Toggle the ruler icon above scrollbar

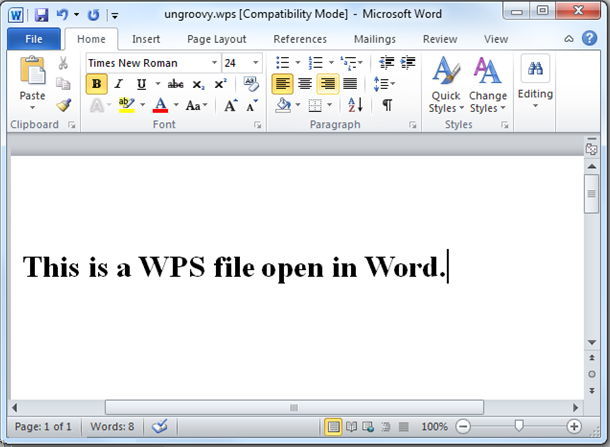point(591,147)
